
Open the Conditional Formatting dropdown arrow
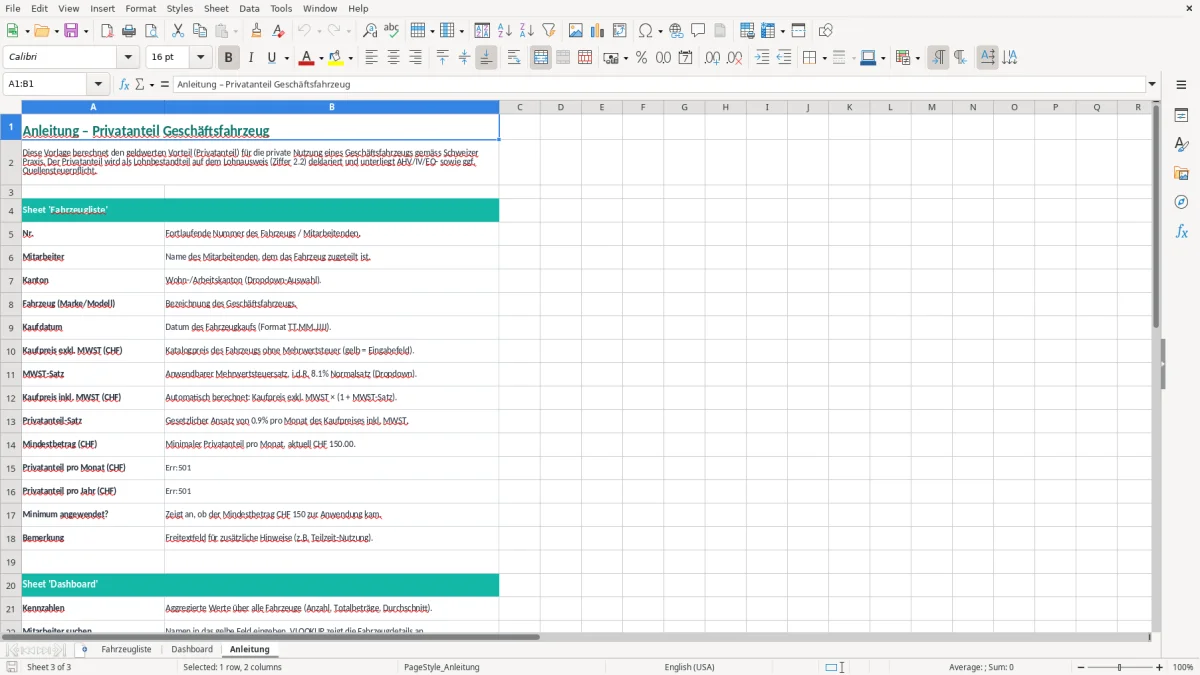pos(917,58)
